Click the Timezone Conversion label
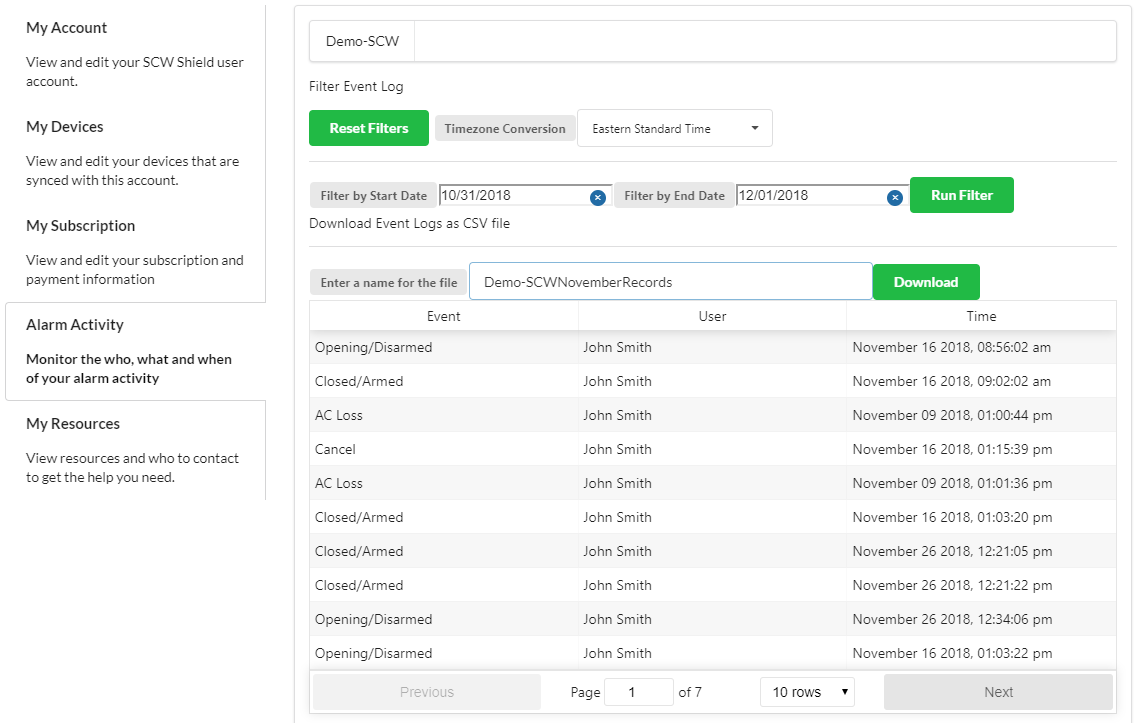This screenshot has height=723, width=1142. [x=505, y=129]
